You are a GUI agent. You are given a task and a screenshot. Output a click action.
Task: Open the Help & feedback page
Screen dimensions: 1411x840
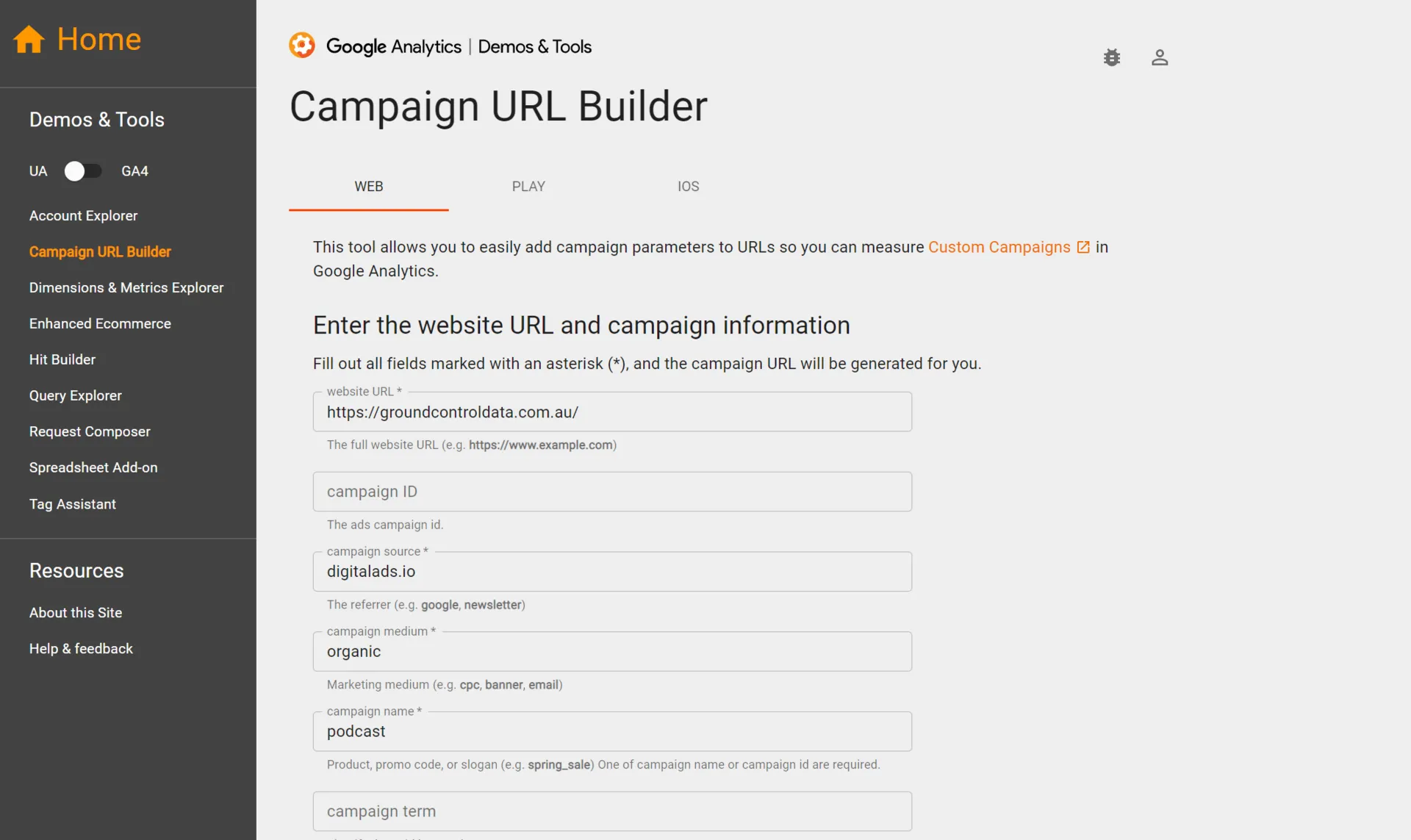click(x=81, y=649)
